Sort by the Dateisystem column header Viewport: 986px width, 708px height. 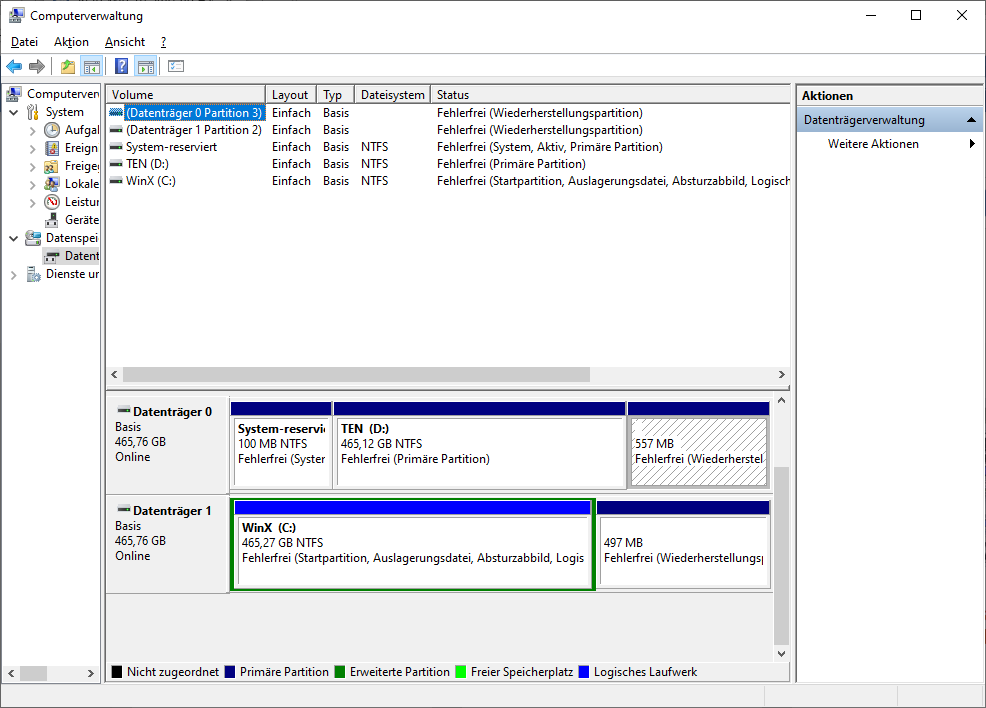click(392, 94)
